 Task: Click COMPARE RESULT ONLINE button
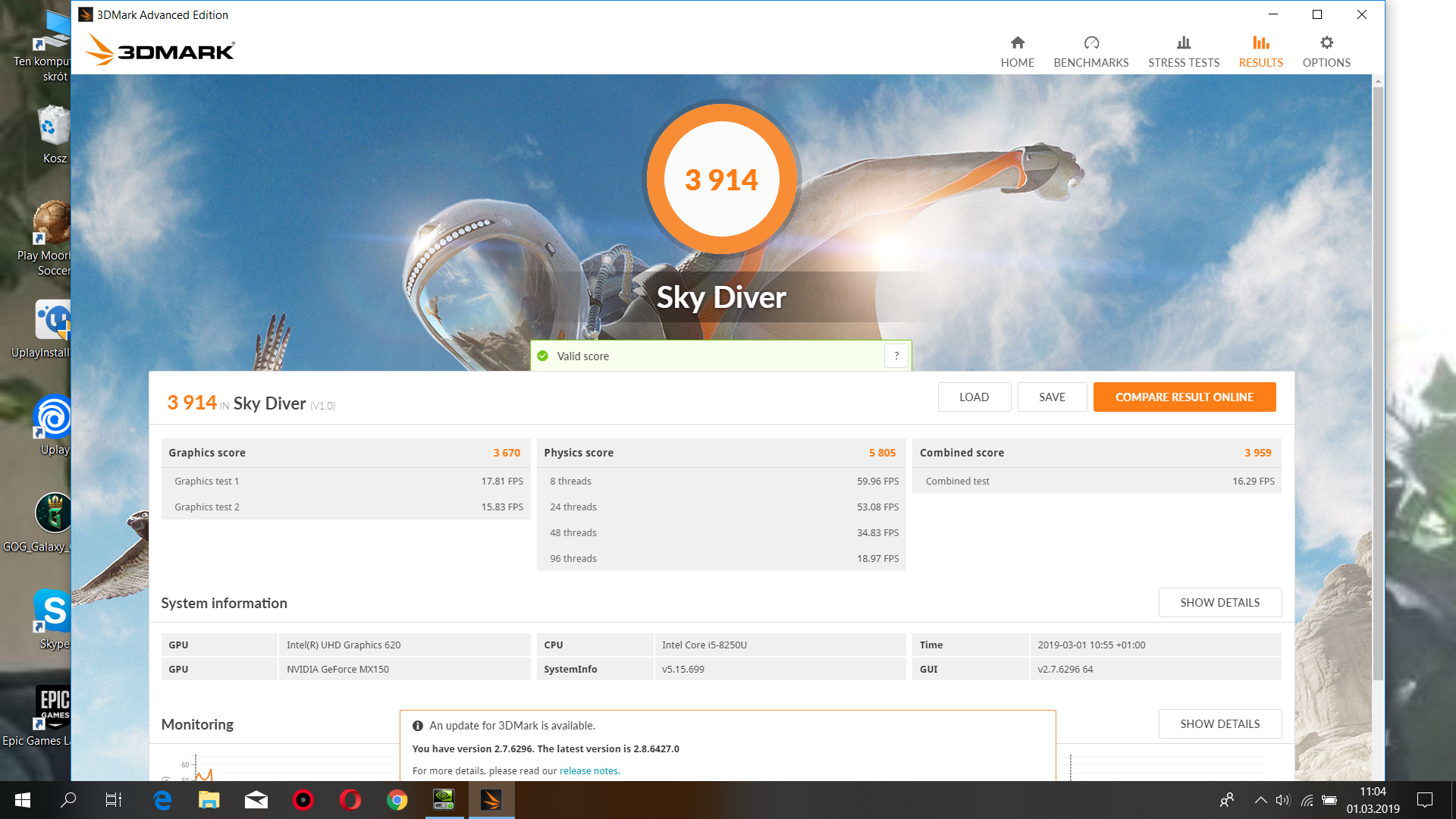pos(1184,397)
